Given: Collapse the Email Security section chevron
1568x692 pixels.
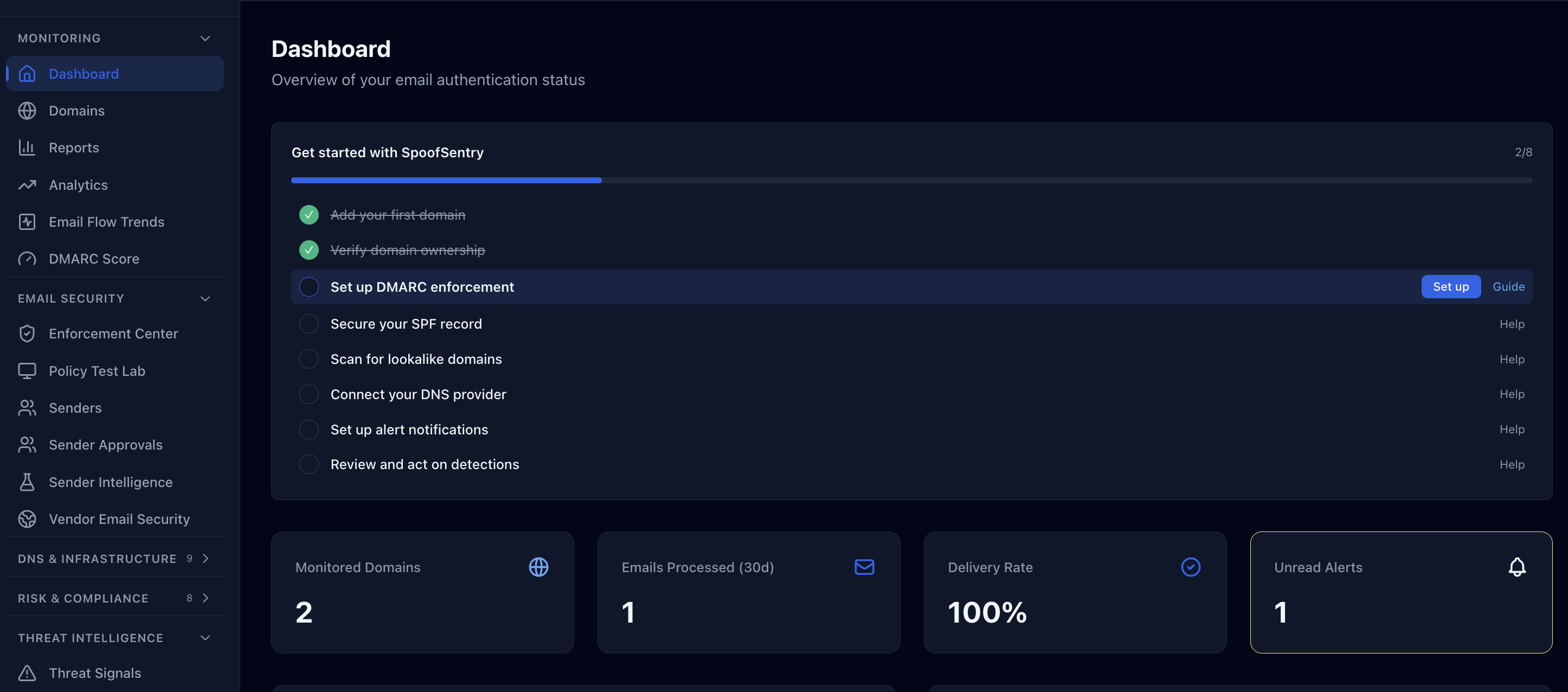Looking at the screenshot, I should [205, 299].
